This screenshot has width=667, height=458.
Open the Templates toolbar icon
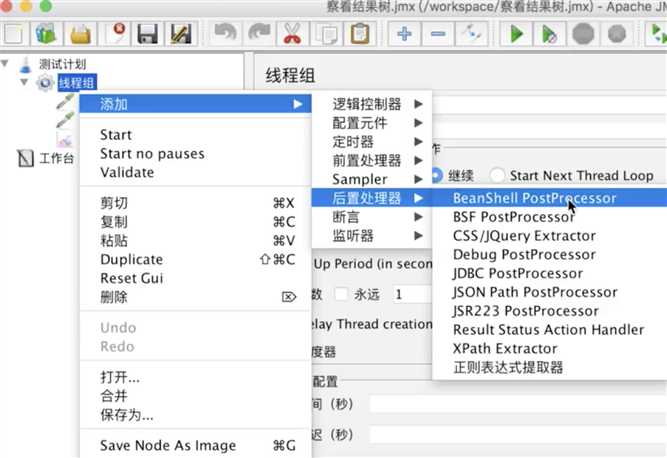[x=46, y=34]
